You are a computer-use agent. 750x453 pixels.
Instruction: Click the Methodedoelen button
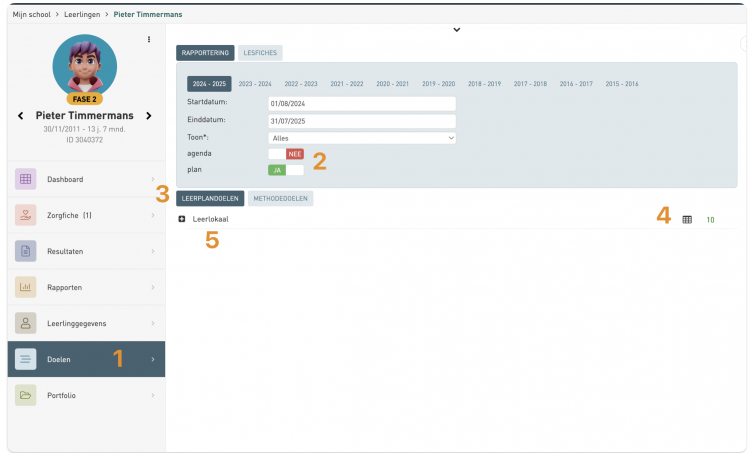(280, 198)
